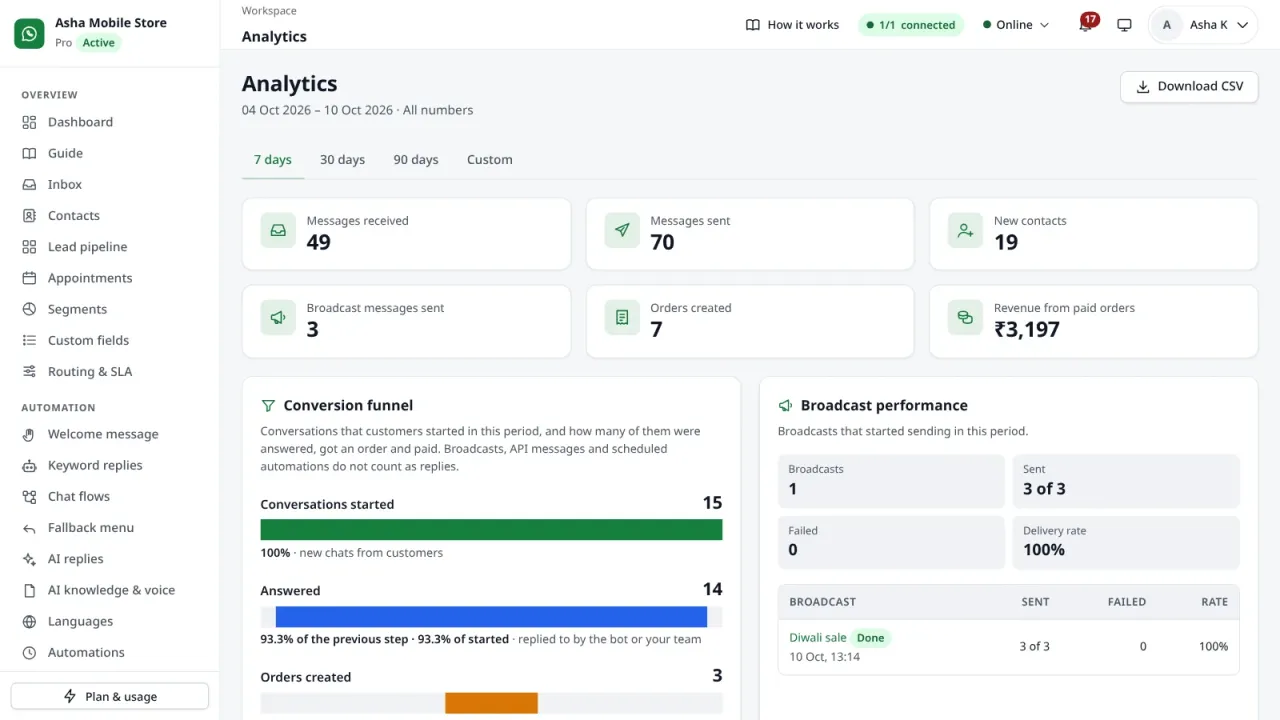Viewport: 1280px width, 720px height.
Task: Click the New contacts value 19
Action: (x=1006, y=242)
